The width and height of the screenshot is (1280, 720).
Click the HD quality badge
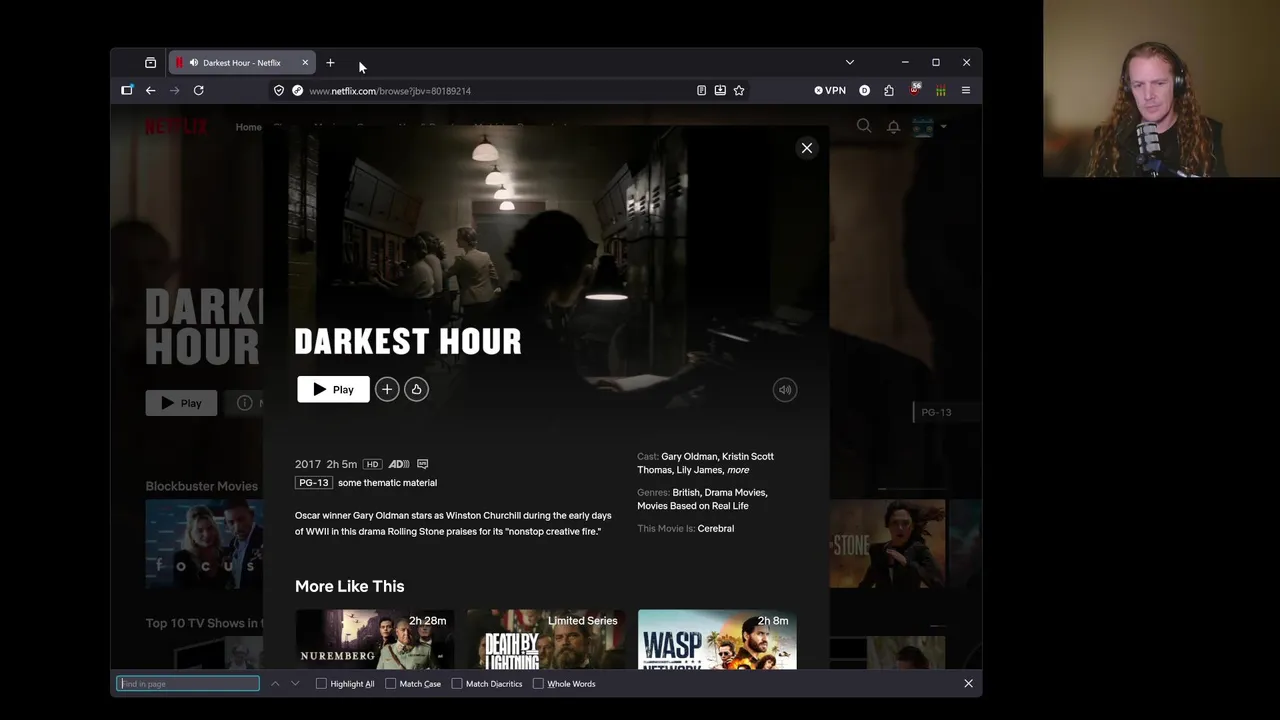pos(372,464)
